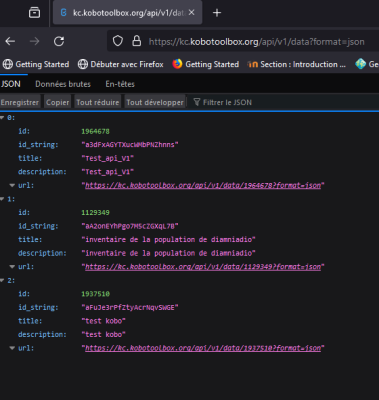Click the filter funnel icon
Screen dimensions: 379x400
[x=197, y=102]
